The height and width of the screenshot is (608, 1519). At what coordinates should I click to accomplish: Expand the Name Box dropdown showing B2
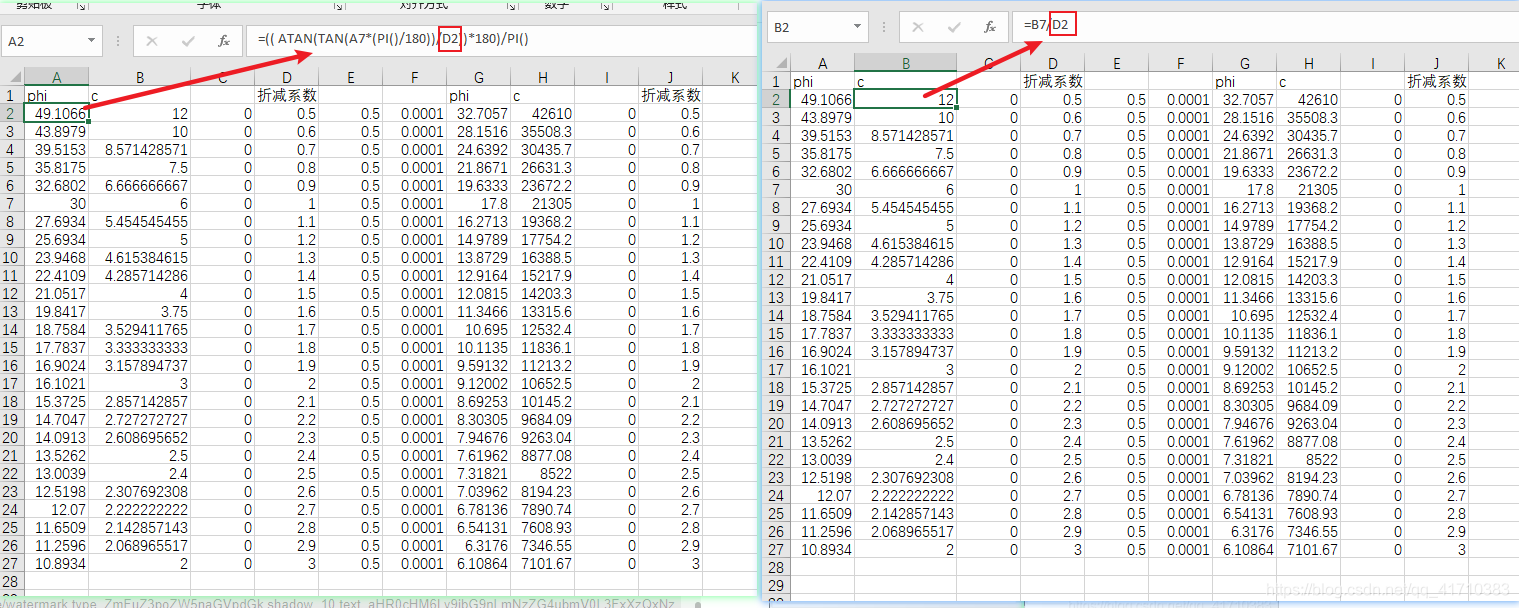[858, 27]
